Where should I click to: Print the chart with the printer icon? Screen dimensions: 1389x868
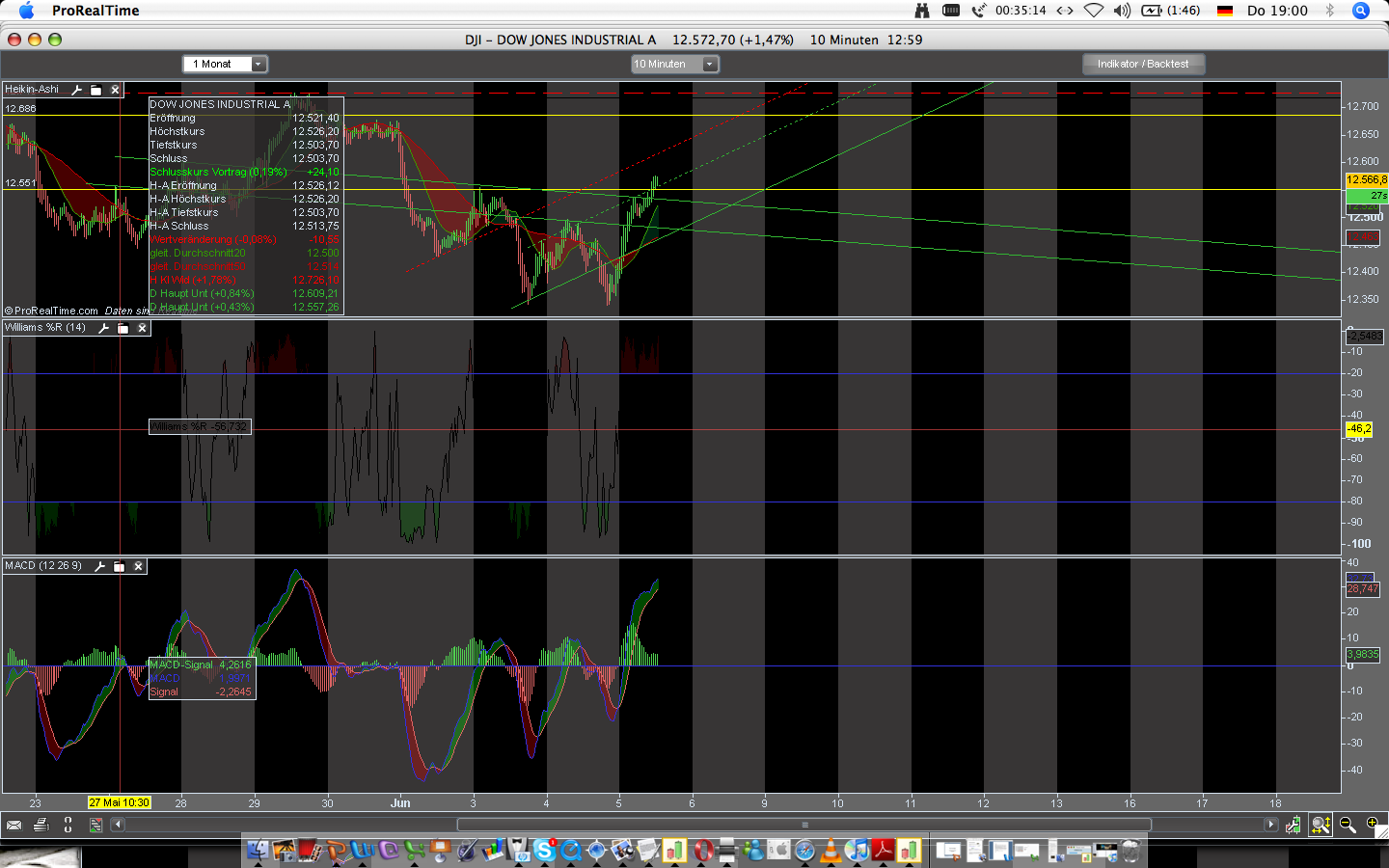coord(41,825)
